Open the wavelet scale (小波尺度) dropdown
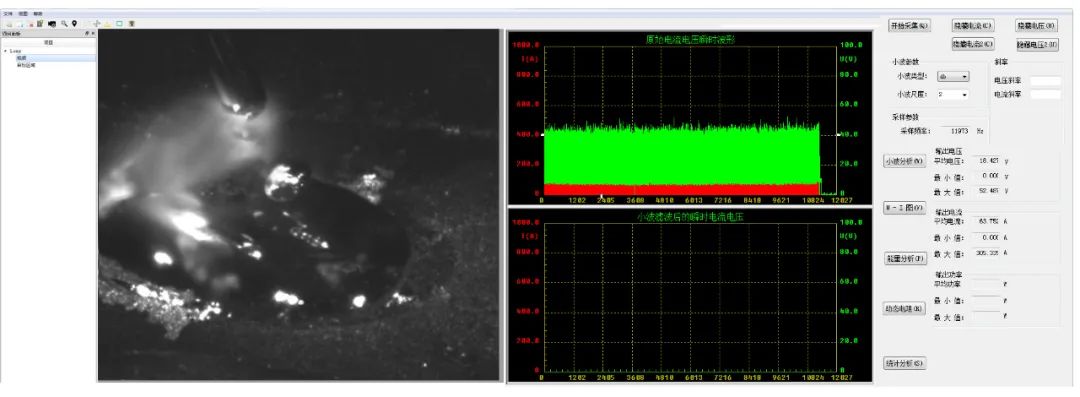 pyautogui.click(x=953, y=94)
